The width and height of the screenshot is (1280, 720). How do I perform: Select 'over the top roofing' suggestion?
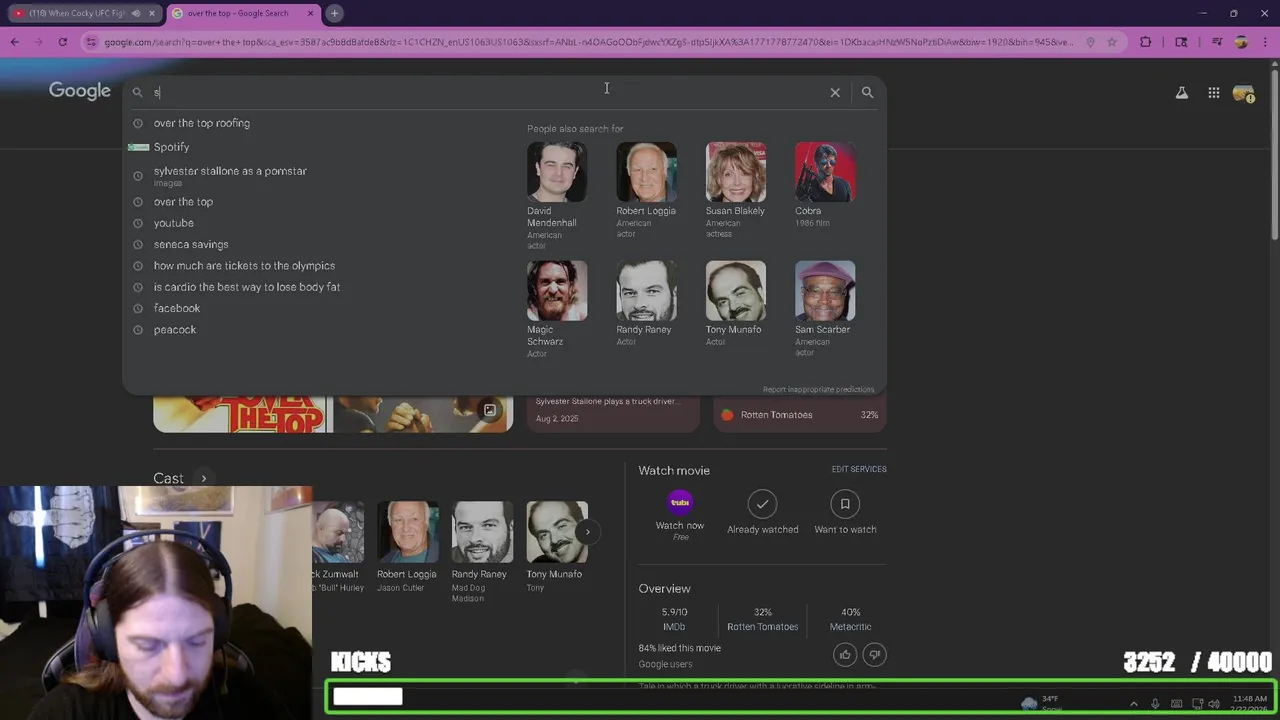pos(202,123)
